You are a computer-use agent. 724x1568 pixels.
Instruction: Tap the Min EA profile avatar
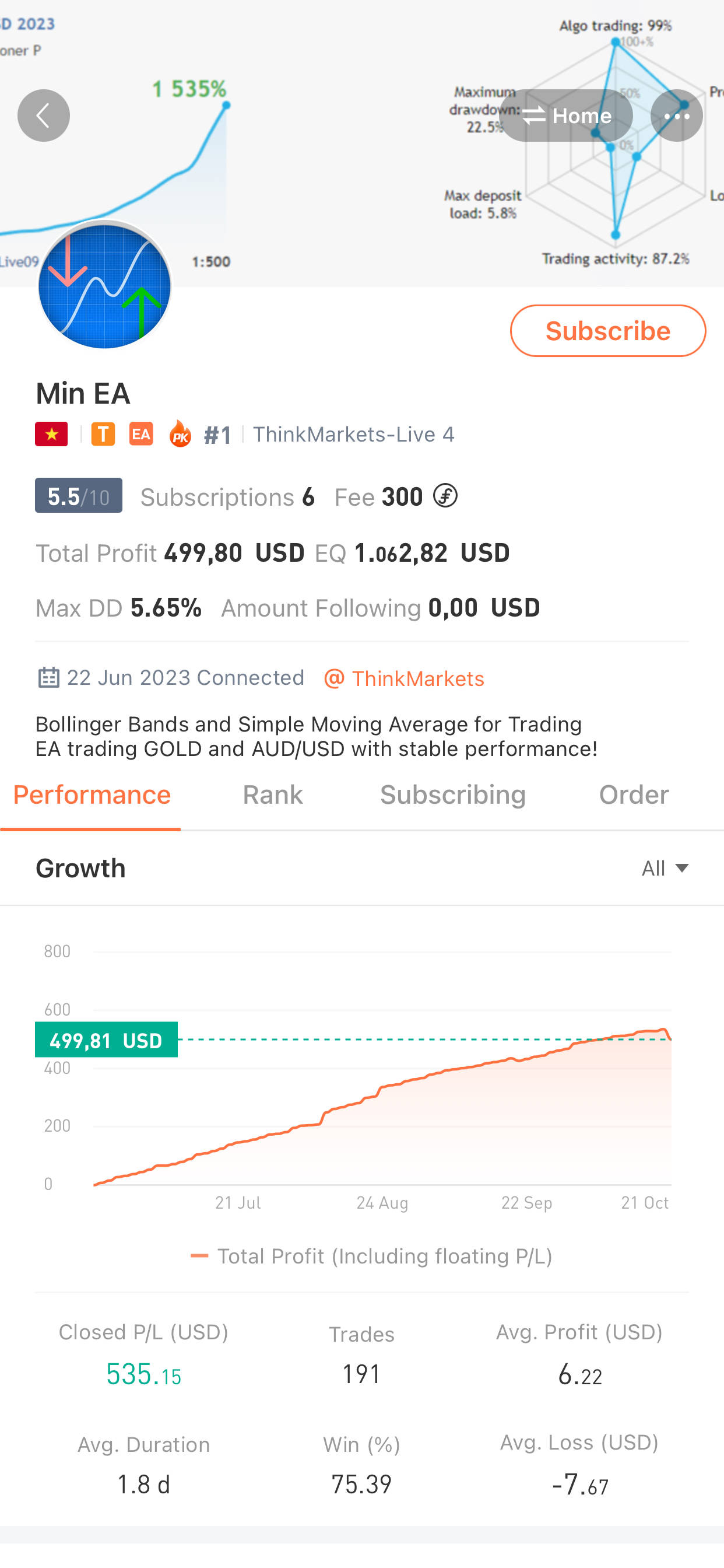[105, 285]
